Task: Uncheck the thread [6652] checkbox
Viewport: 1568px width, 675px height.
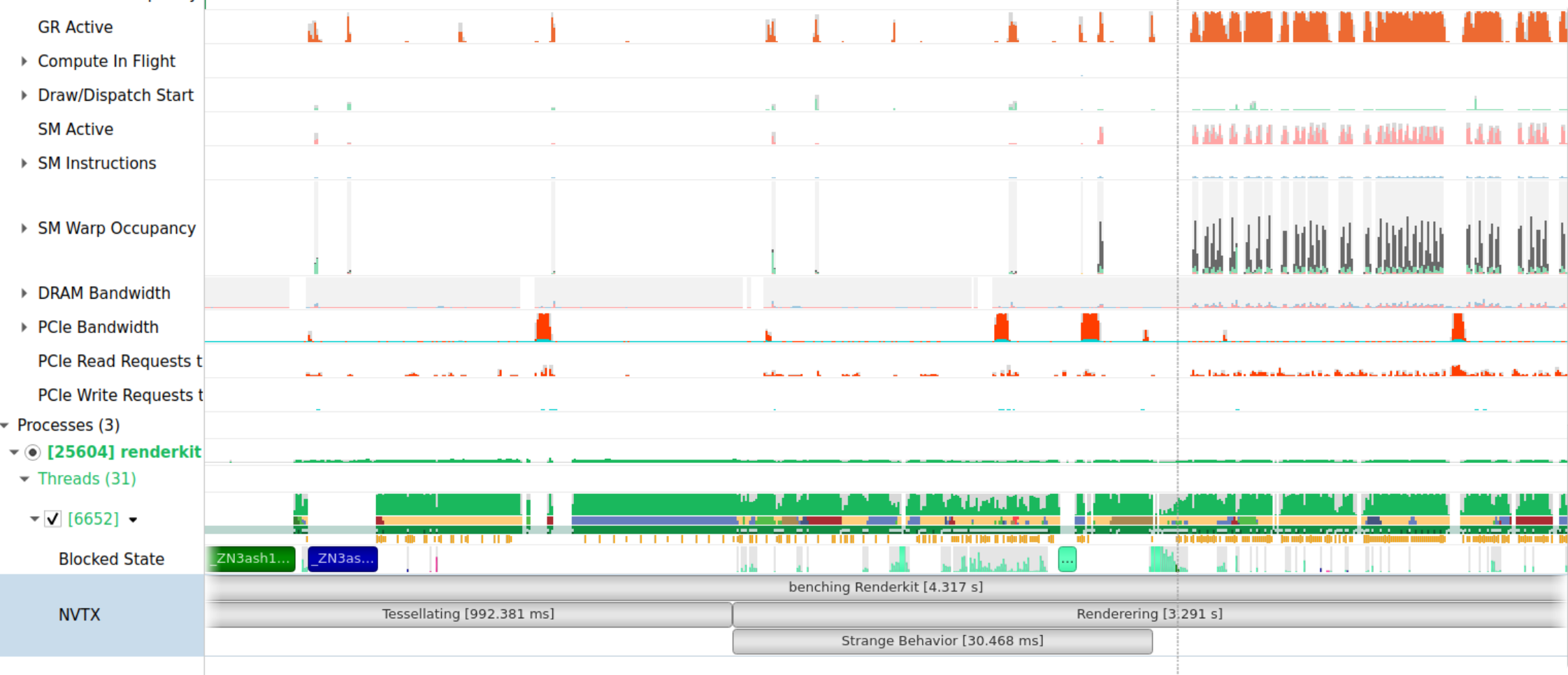Action: 52,519
